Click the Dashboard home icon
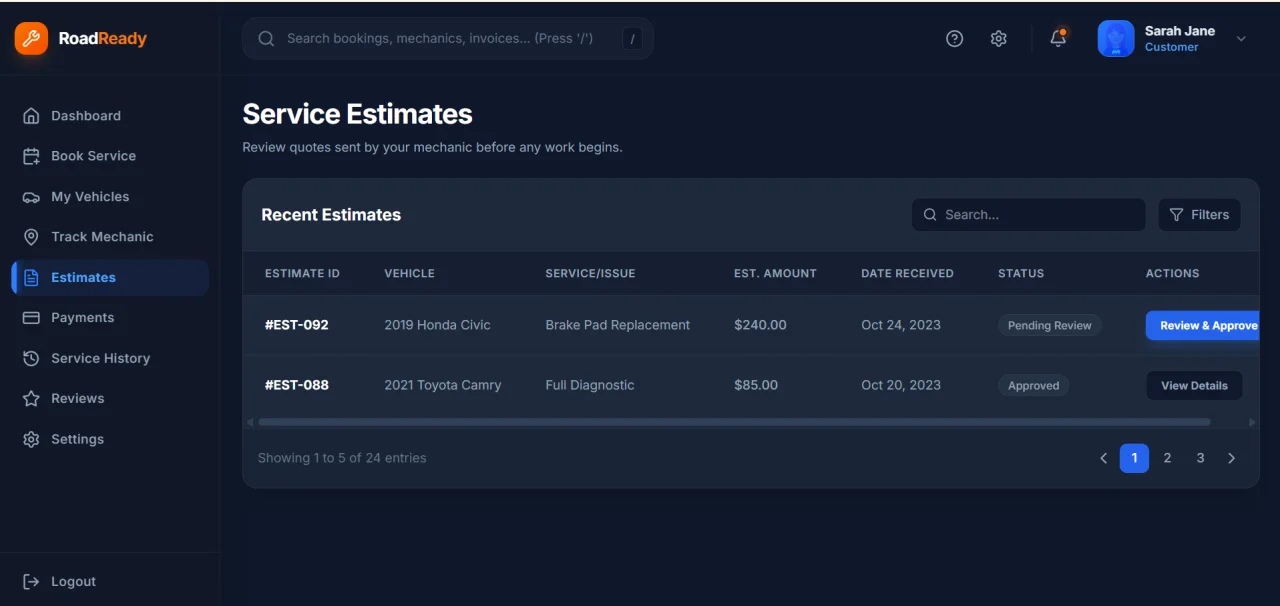This screenshot has height=606, width=1280. point(31,116)
